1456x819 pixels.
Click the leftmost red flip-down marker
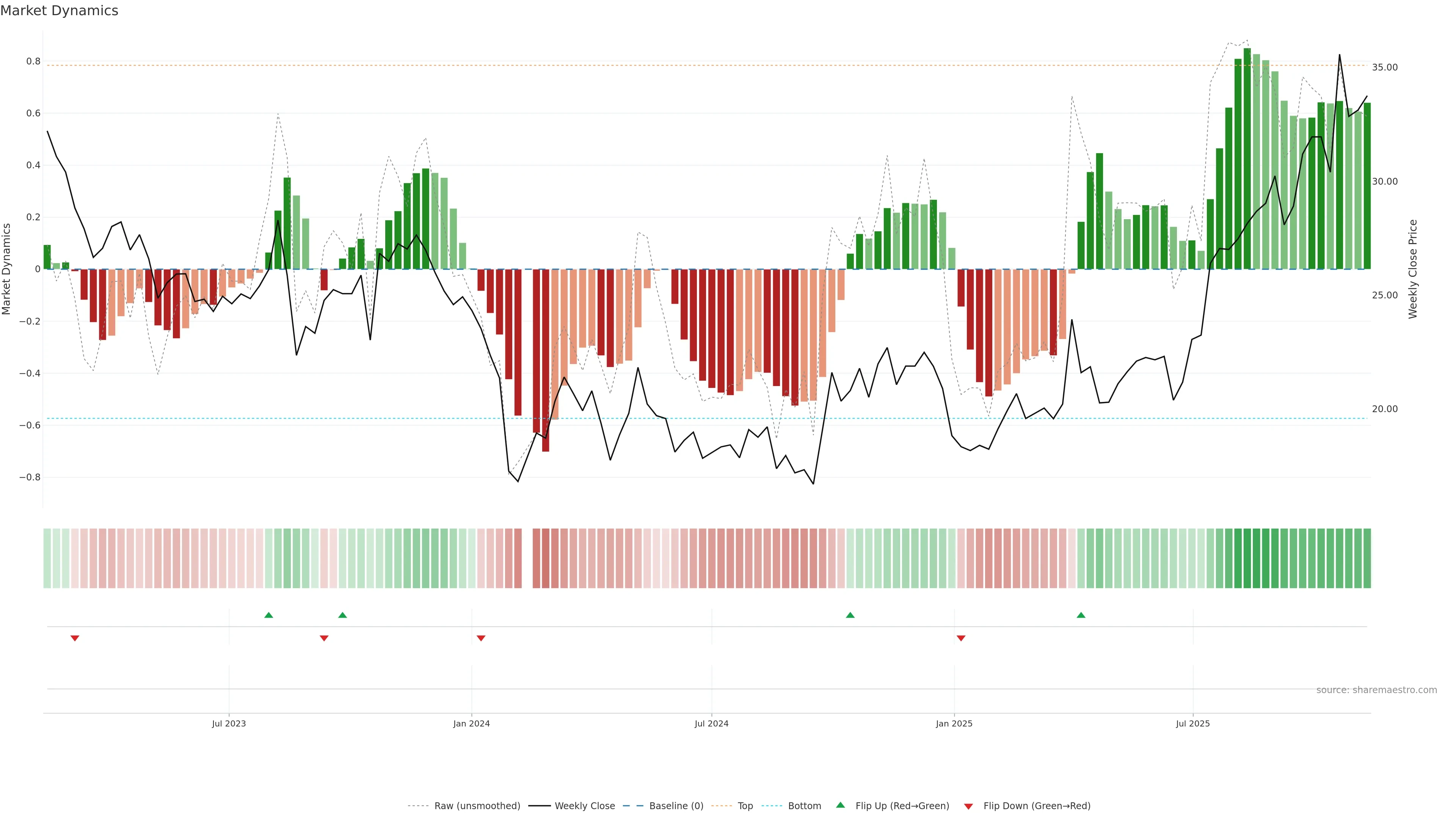(x=75, y=638)
